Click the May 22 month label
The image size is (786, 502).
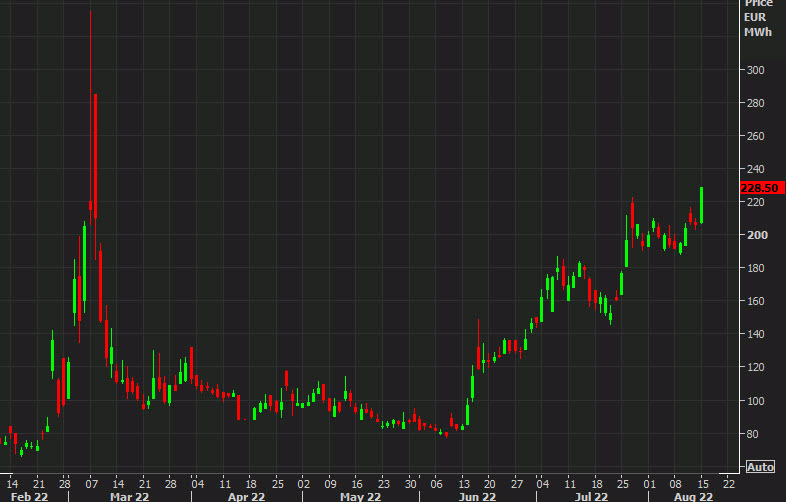tap(360, 495)
